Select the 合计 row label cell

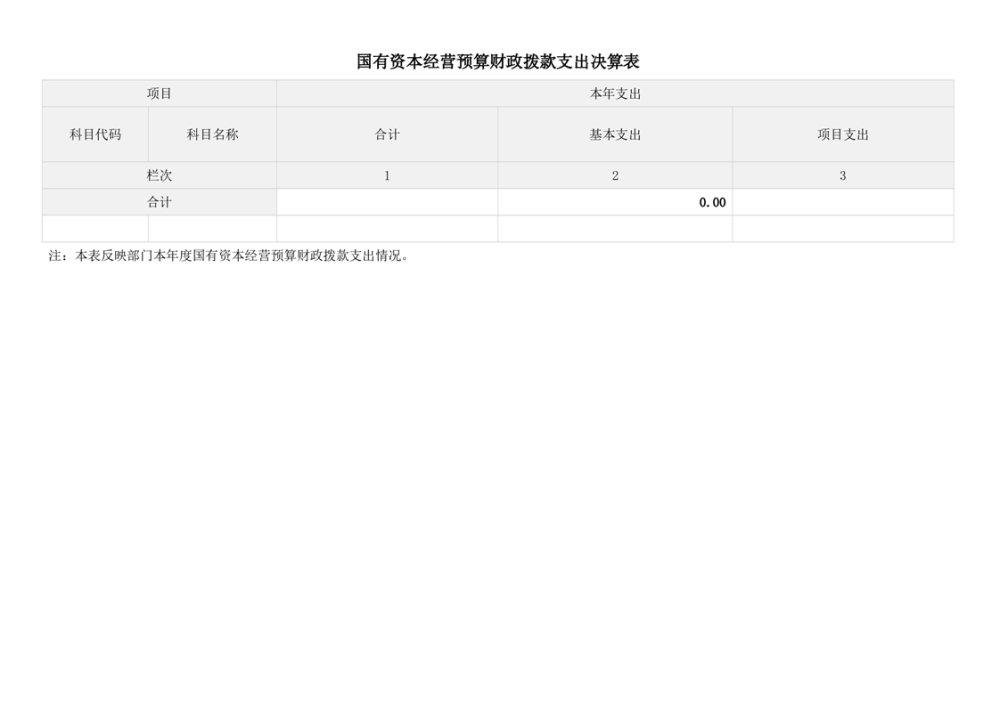click(159, 202)
